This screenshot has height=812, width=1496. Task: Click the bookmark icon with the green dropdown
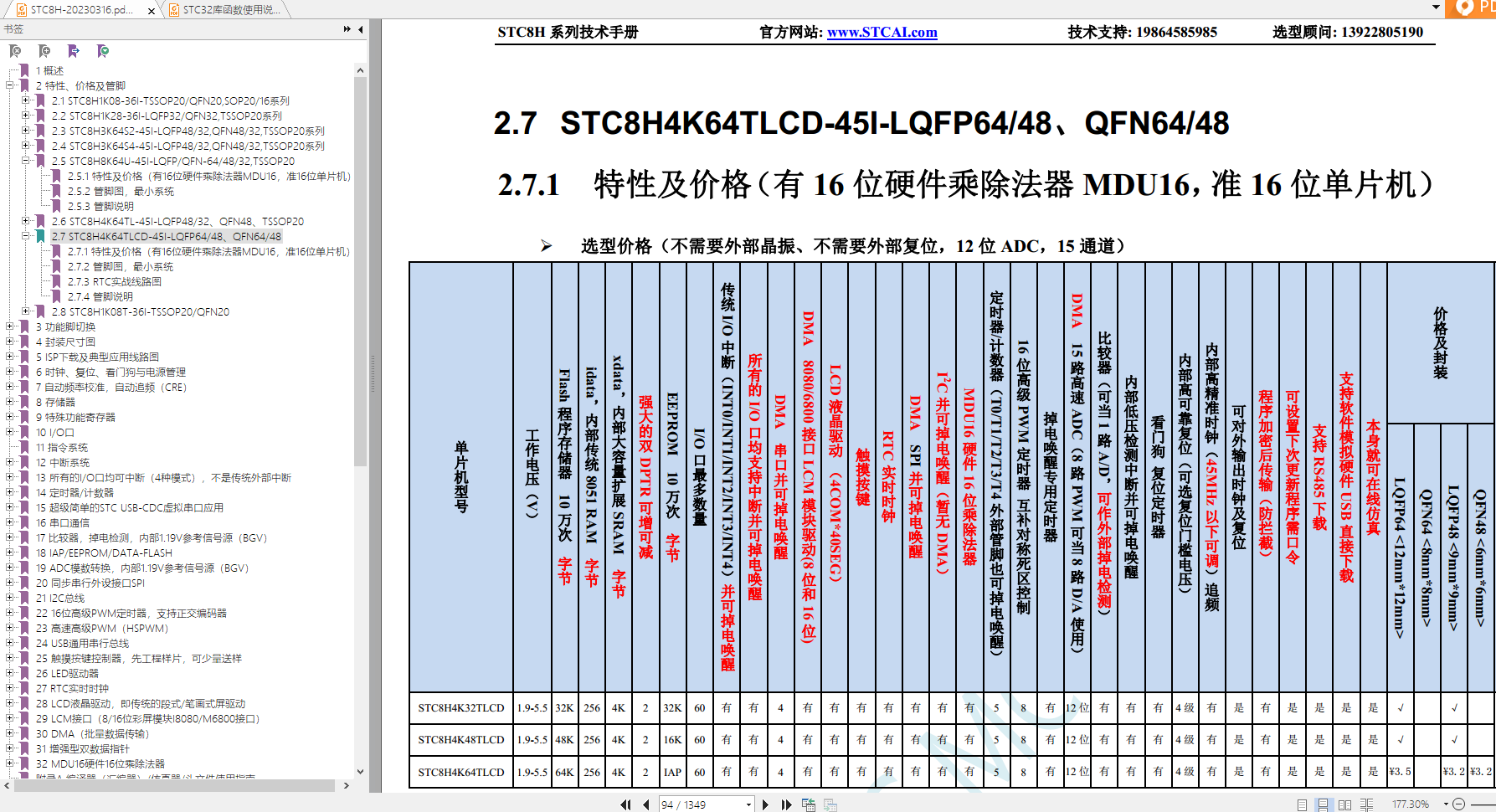tap(103, 51)
